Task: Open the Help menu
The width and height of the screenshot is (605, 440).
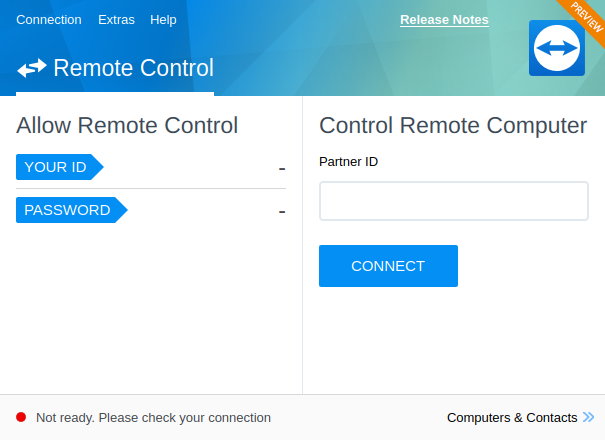Action: (x=163, y=20)
